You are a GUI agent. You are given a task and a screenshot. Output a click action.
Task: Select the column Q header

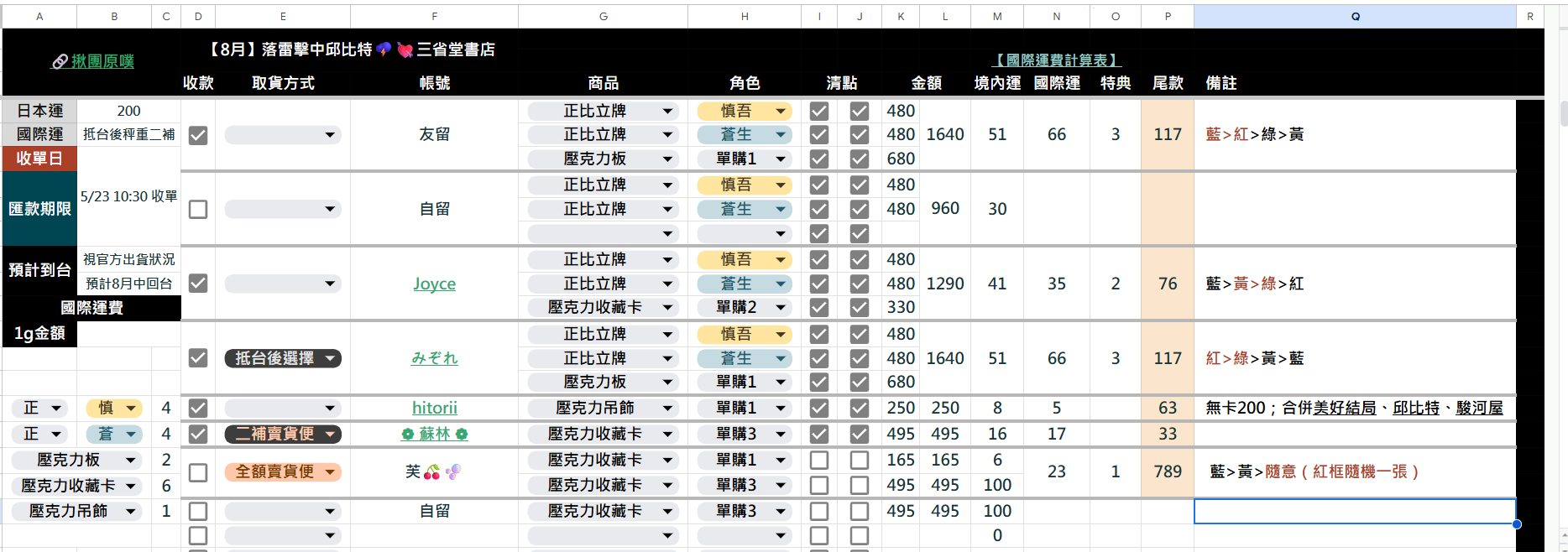(x=1355, y=16)
